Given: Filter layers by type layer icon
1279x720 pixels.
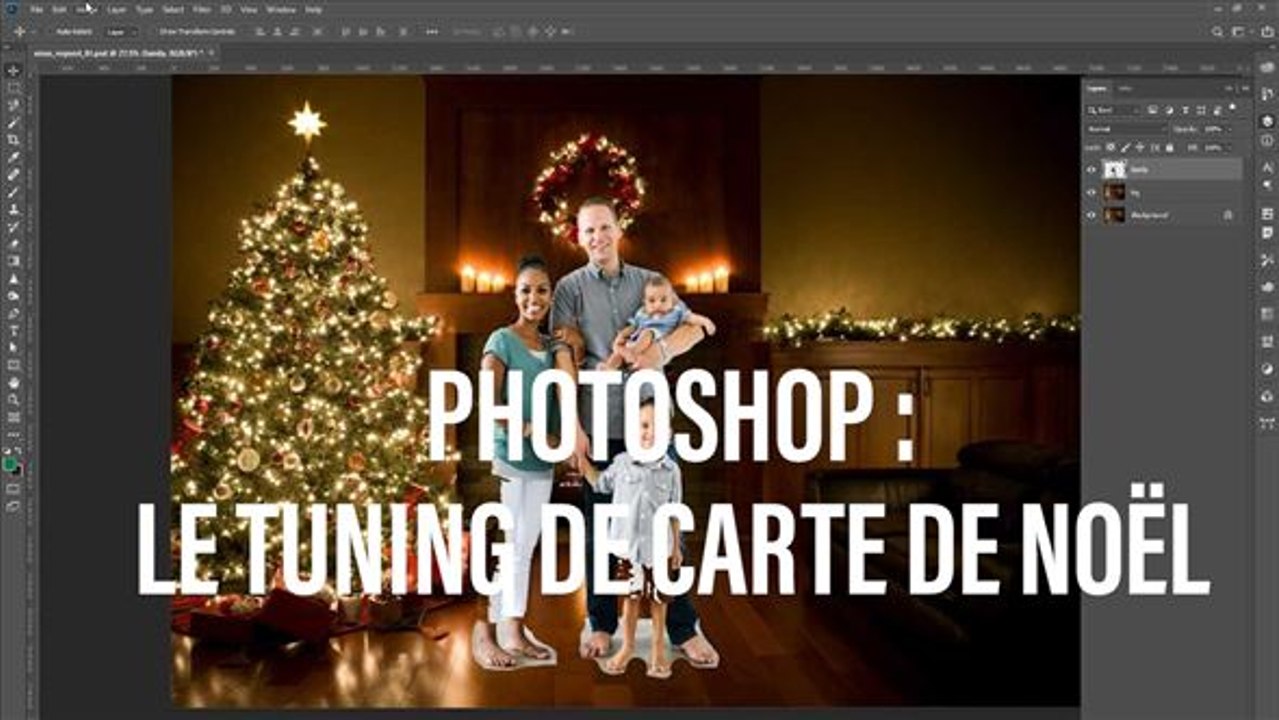Looking at the screenshot, I should coord(1186,110).
